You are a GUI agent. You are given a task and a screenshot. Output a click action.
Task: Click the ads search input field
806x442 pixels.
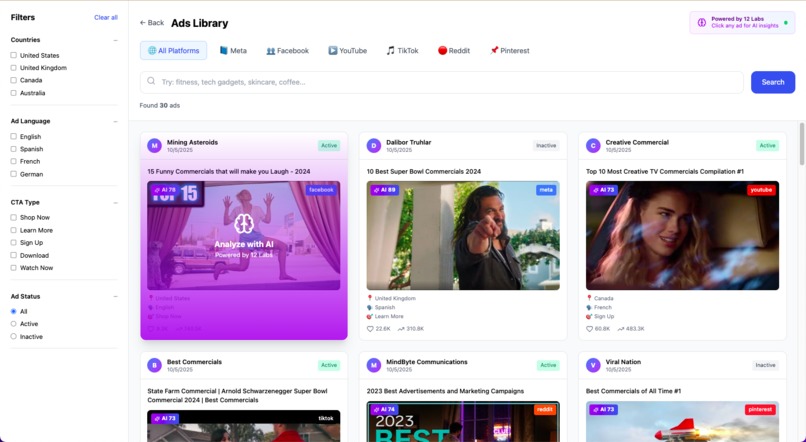pyautogui.click(x=442, y=82)
